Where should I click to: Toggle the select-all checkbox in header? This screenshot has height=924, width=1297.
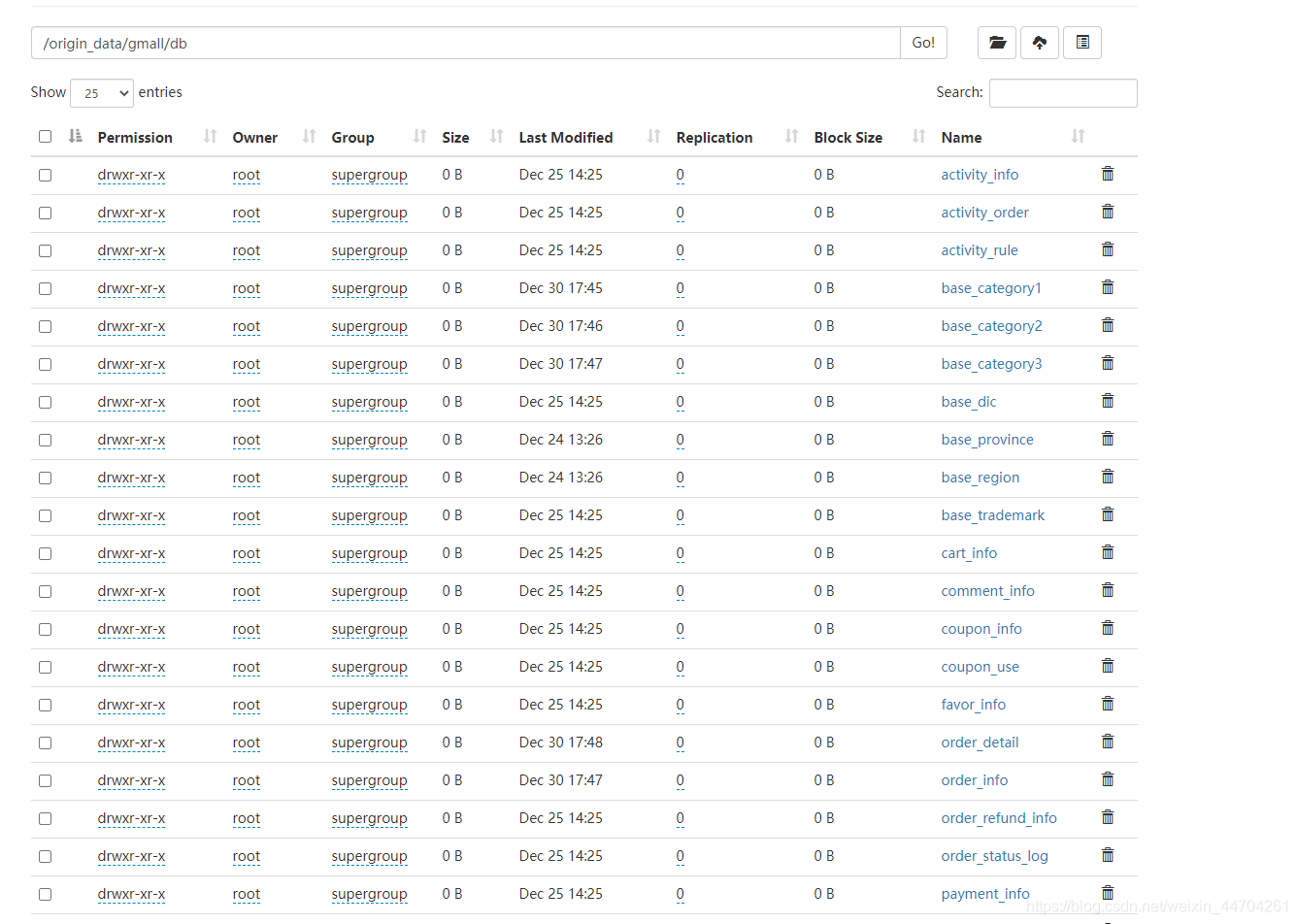45,137
